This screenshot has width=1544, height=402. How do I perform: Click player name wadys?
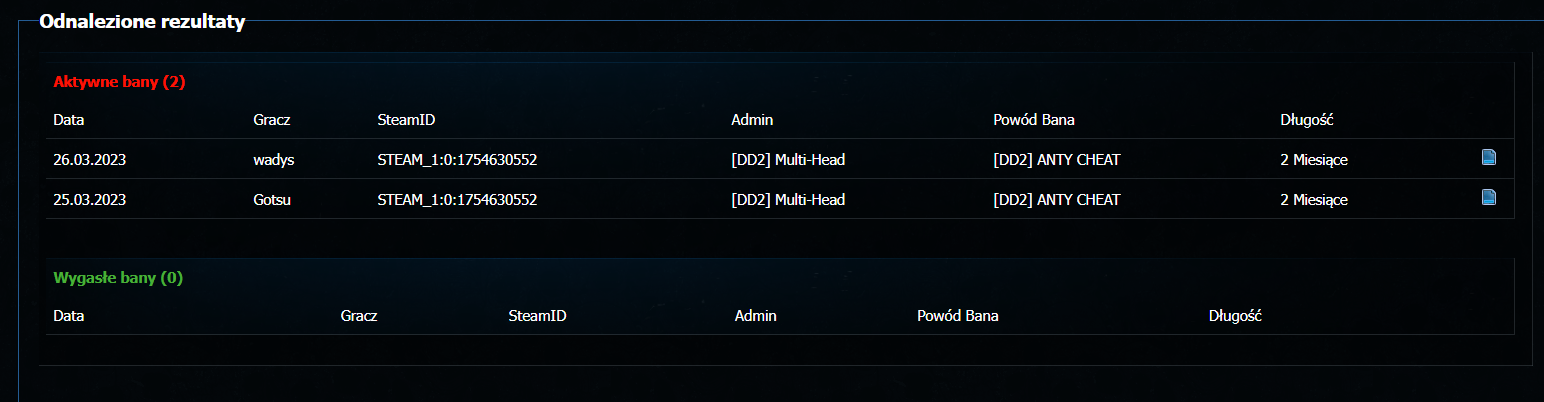[272, 160]
